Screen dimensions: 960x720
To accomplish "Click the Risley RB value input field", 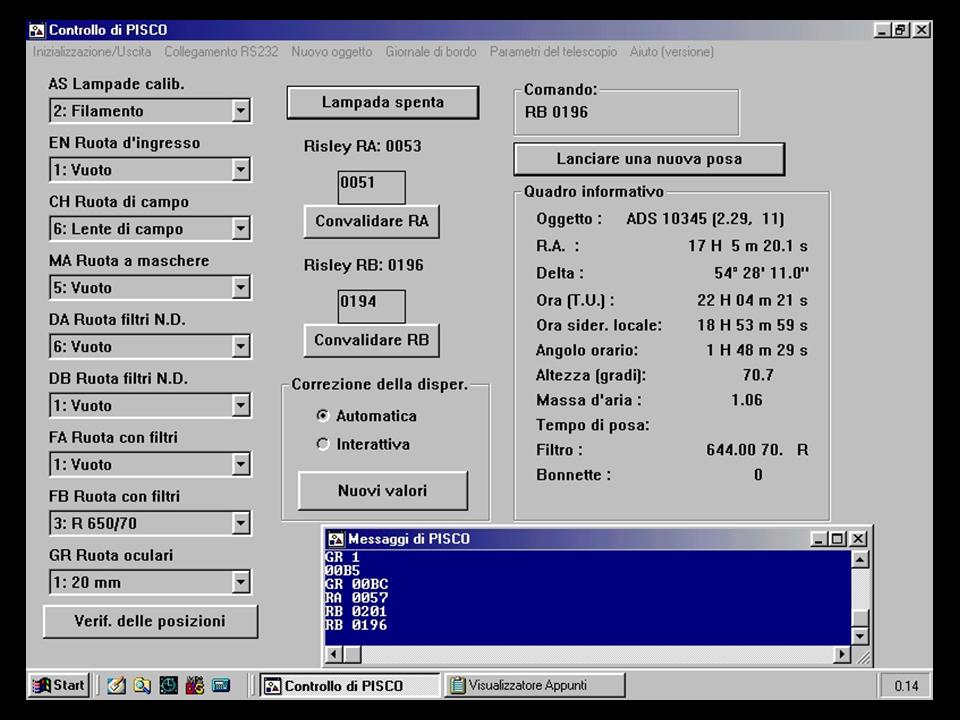I will [x=371, y=306].
